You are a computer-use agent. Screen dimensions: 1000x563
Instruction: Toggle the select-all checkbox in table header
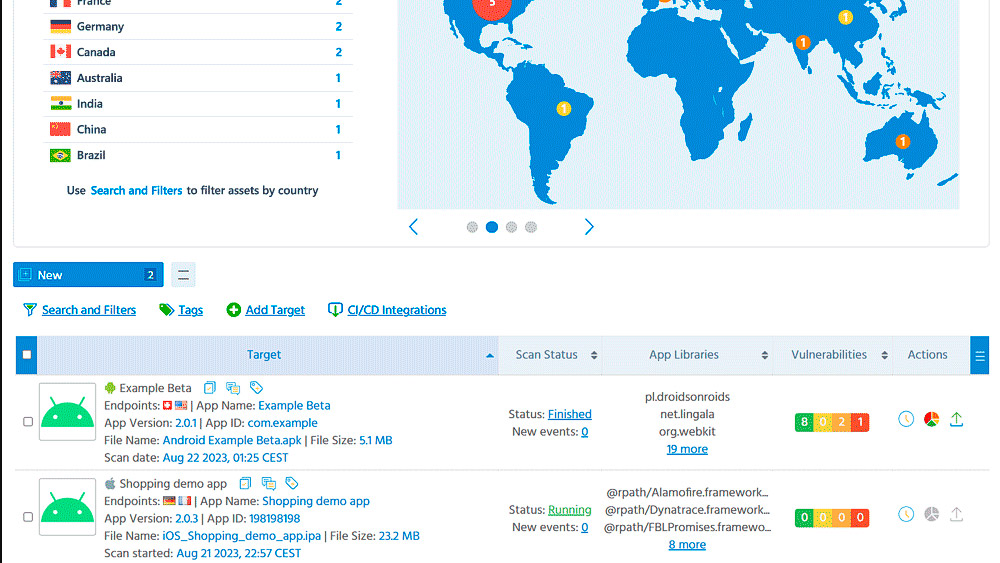coord(27,355)
